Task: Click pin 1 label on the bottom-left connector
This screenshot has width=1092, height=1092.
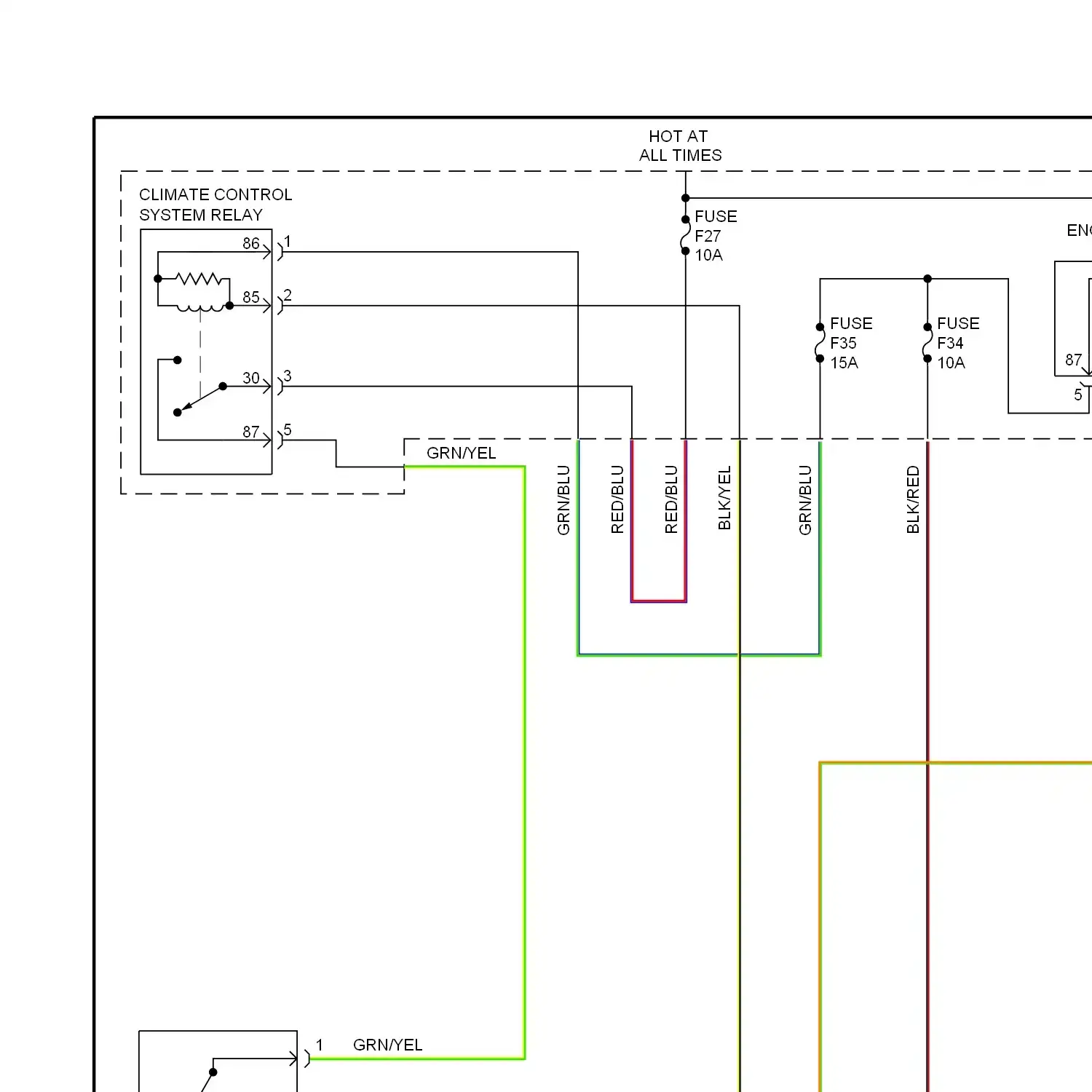Action: tap(319, 1045)
